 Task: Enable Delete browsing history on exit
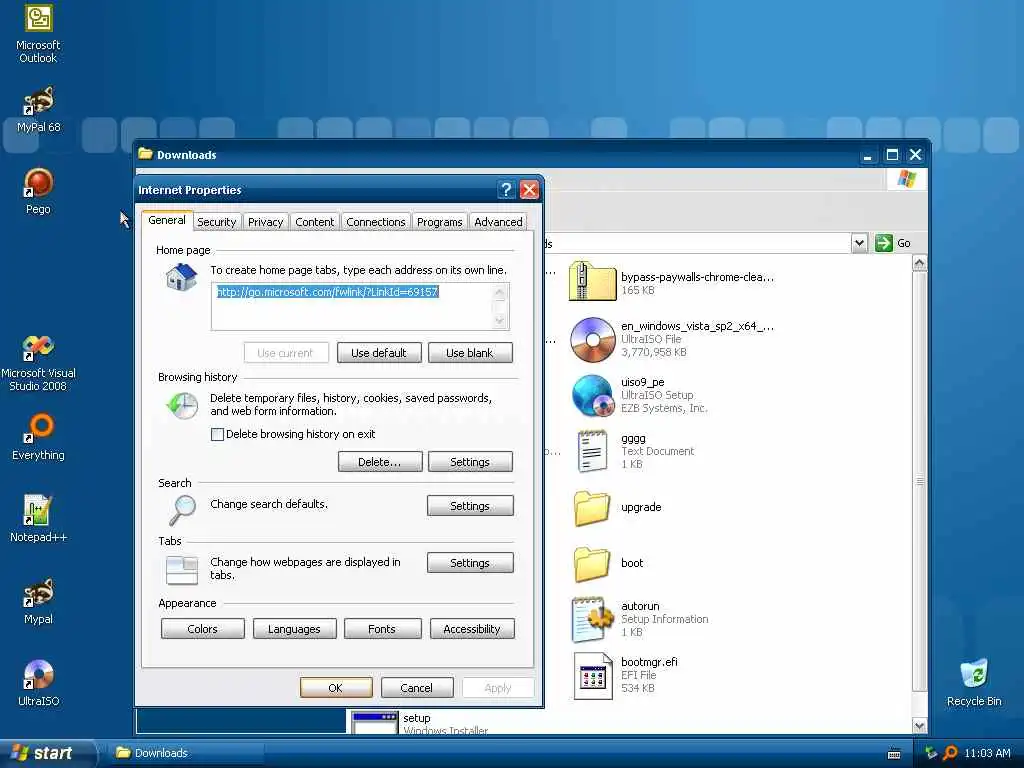coord(217,434)
